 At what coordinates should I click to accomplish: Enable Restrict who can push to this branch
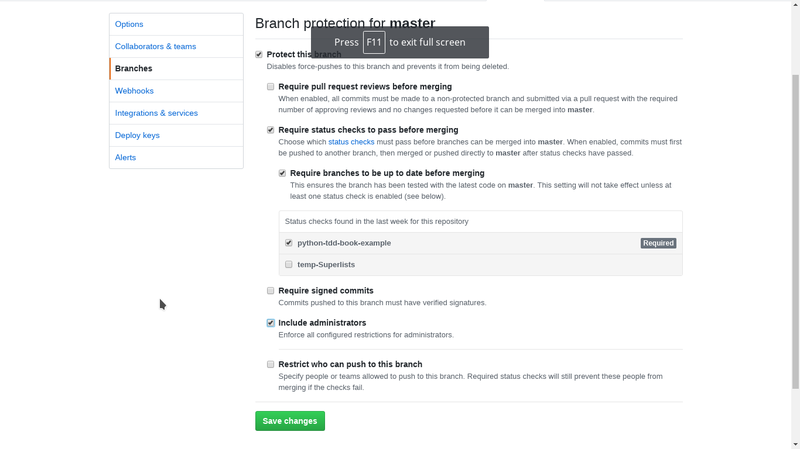point(270,364)
